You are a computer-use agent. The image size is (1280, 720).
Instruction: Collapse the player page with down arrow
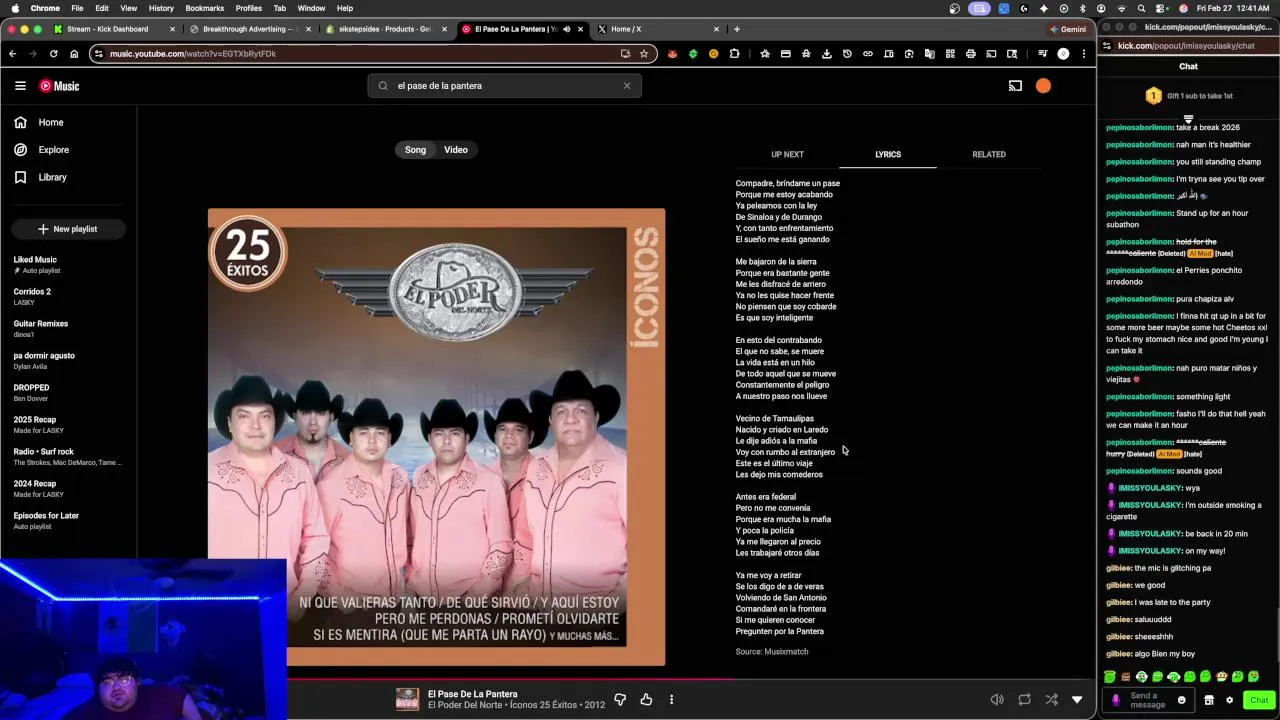tap(1077, 700)
